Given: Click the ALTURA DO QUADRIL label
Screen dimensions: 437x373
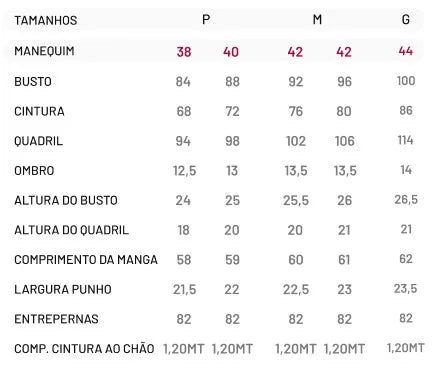Looking at the screenshot, I should coord(72,230).
